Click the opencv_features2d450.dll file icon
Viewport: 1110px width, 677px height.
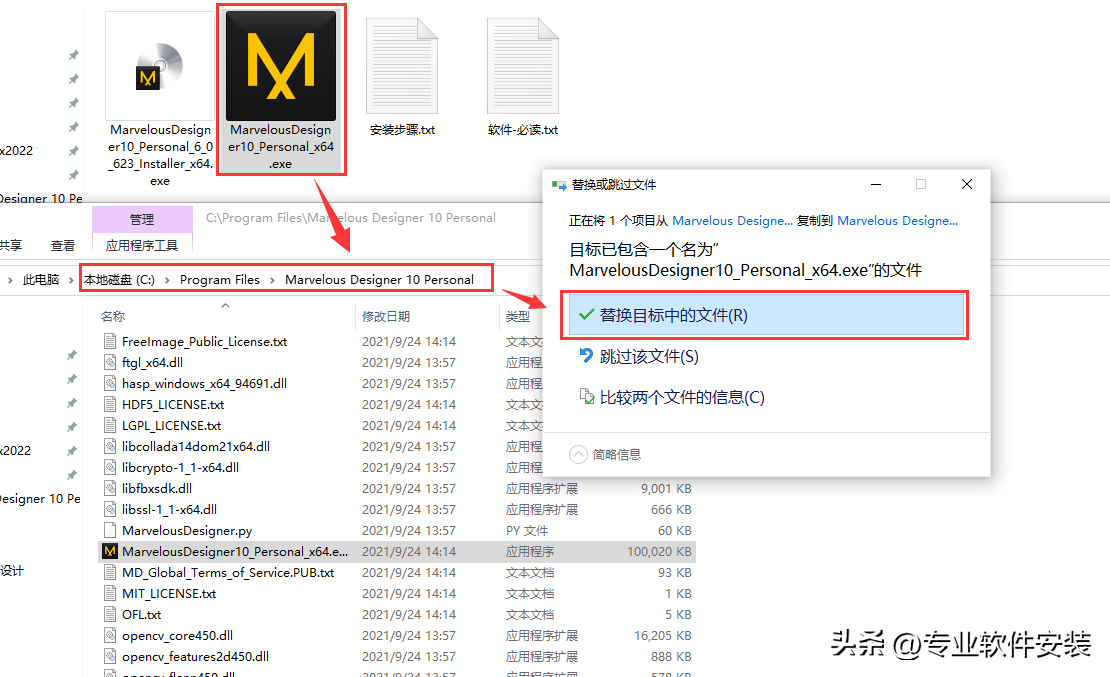(x=110, y=656)
